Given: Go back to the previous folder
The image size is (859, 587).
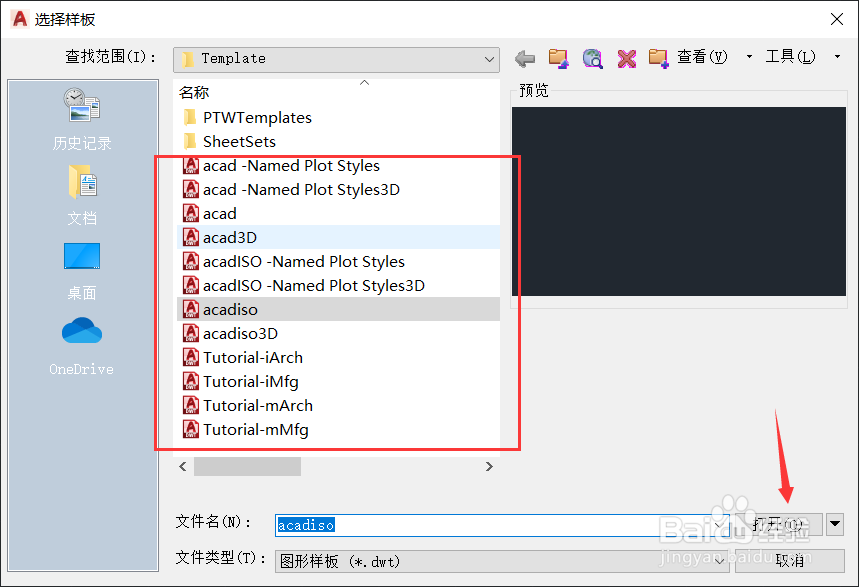Looking at the screenshot, I should coord(525,58).
